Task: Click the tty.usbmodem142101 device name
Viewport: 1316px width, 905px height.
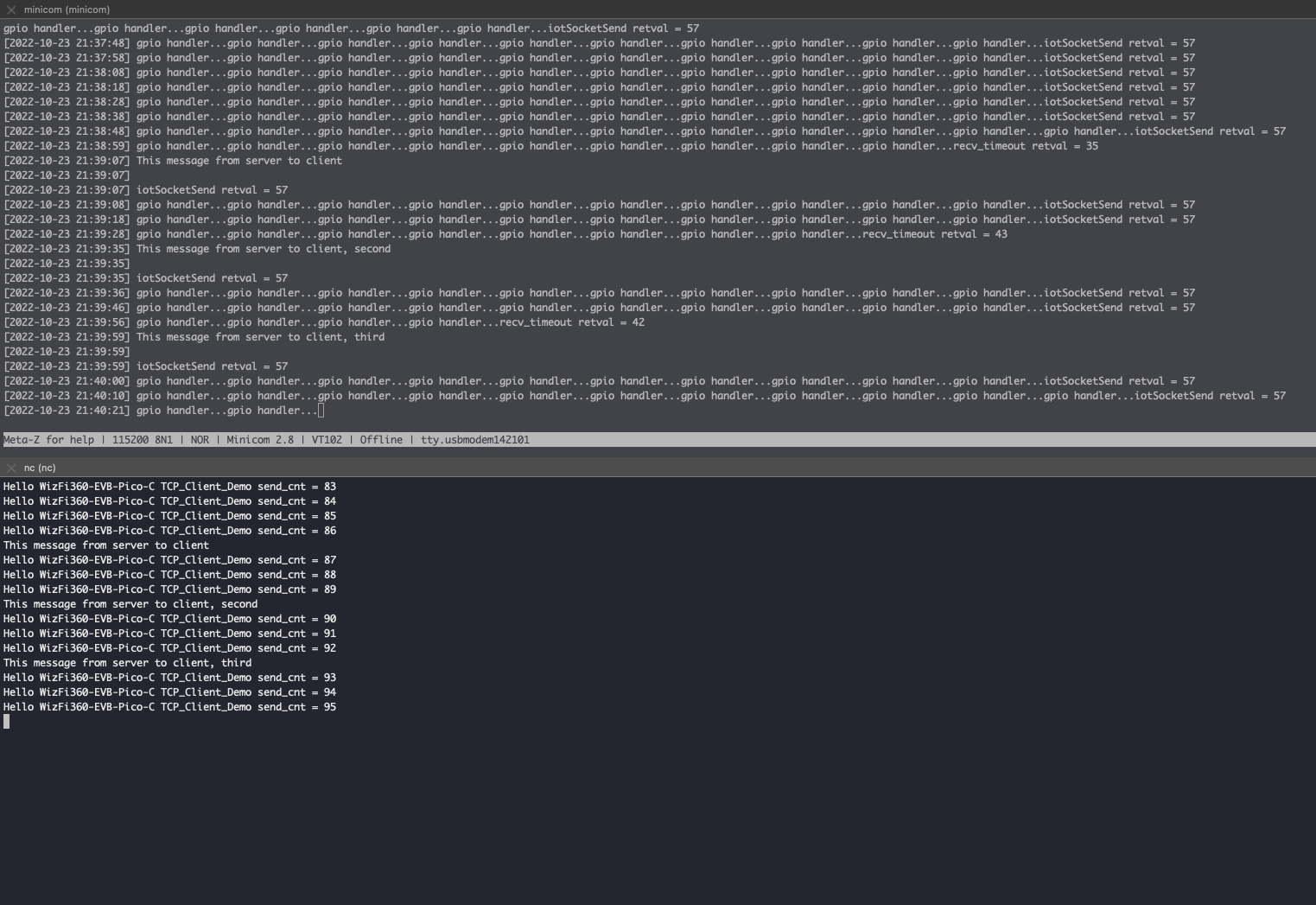Action: [x=474, y=440]
